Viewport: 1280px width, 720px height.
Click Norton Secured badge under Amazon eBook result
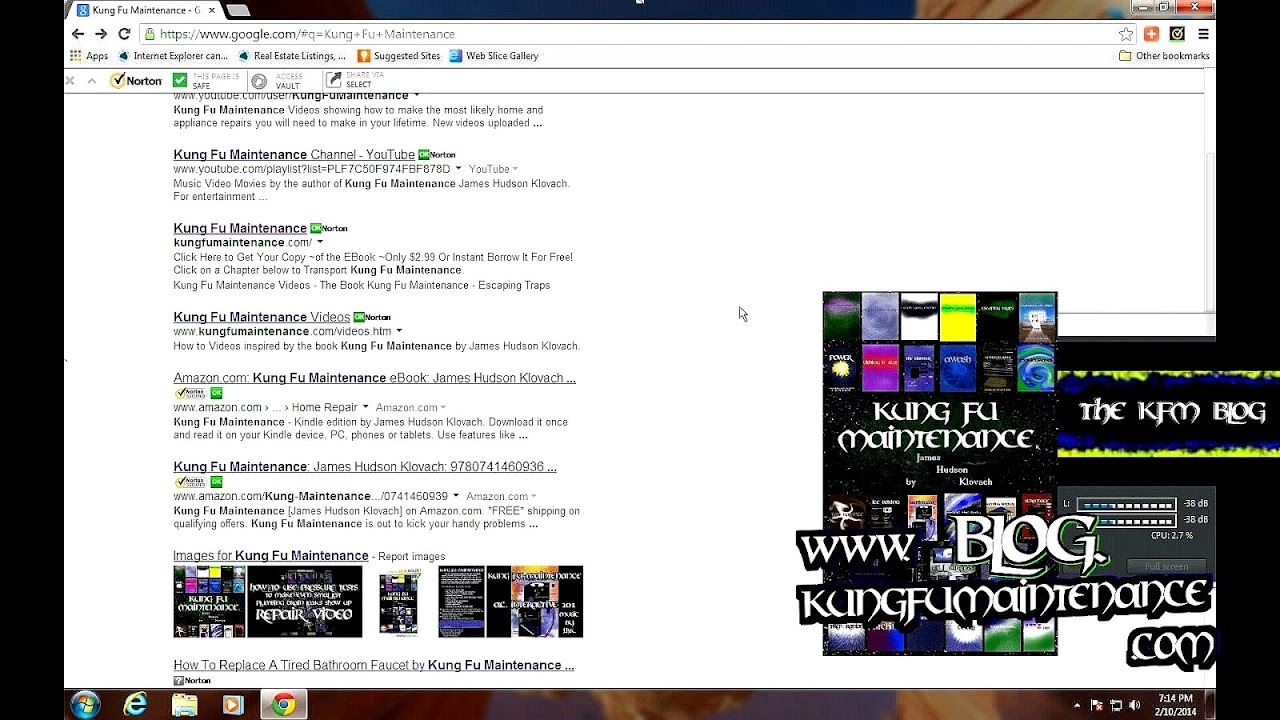pos(190,393)
